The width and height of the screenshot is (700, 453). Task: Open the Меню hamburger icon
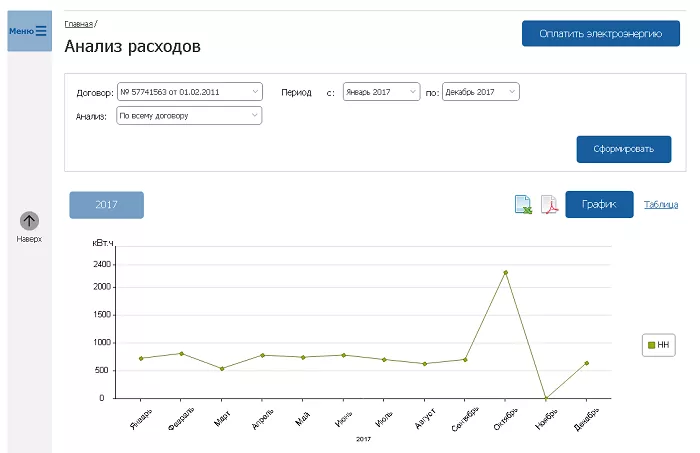(41, 31)
